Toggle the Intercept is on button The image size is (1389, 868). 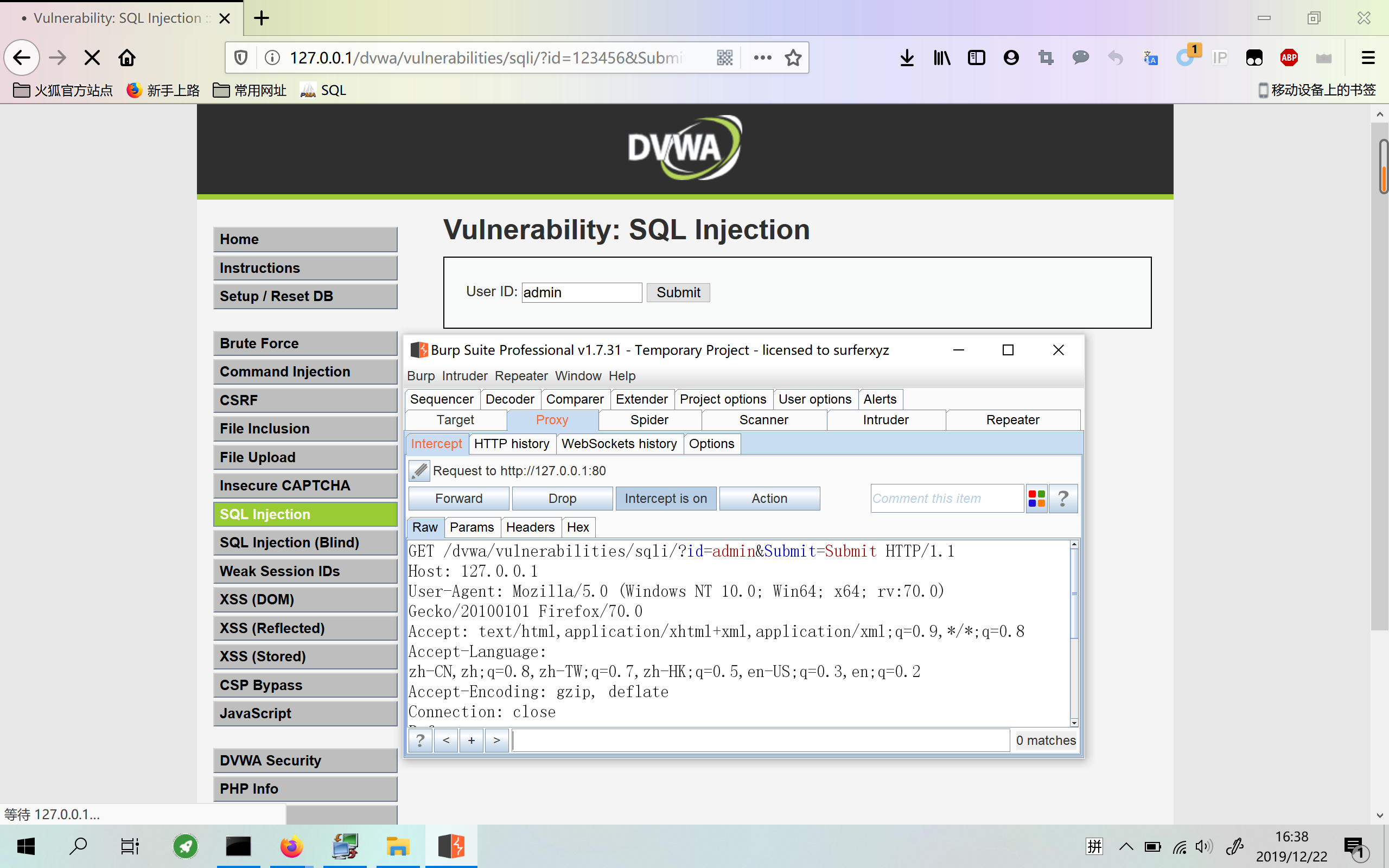pyautogui.click(x=665, y=499)
